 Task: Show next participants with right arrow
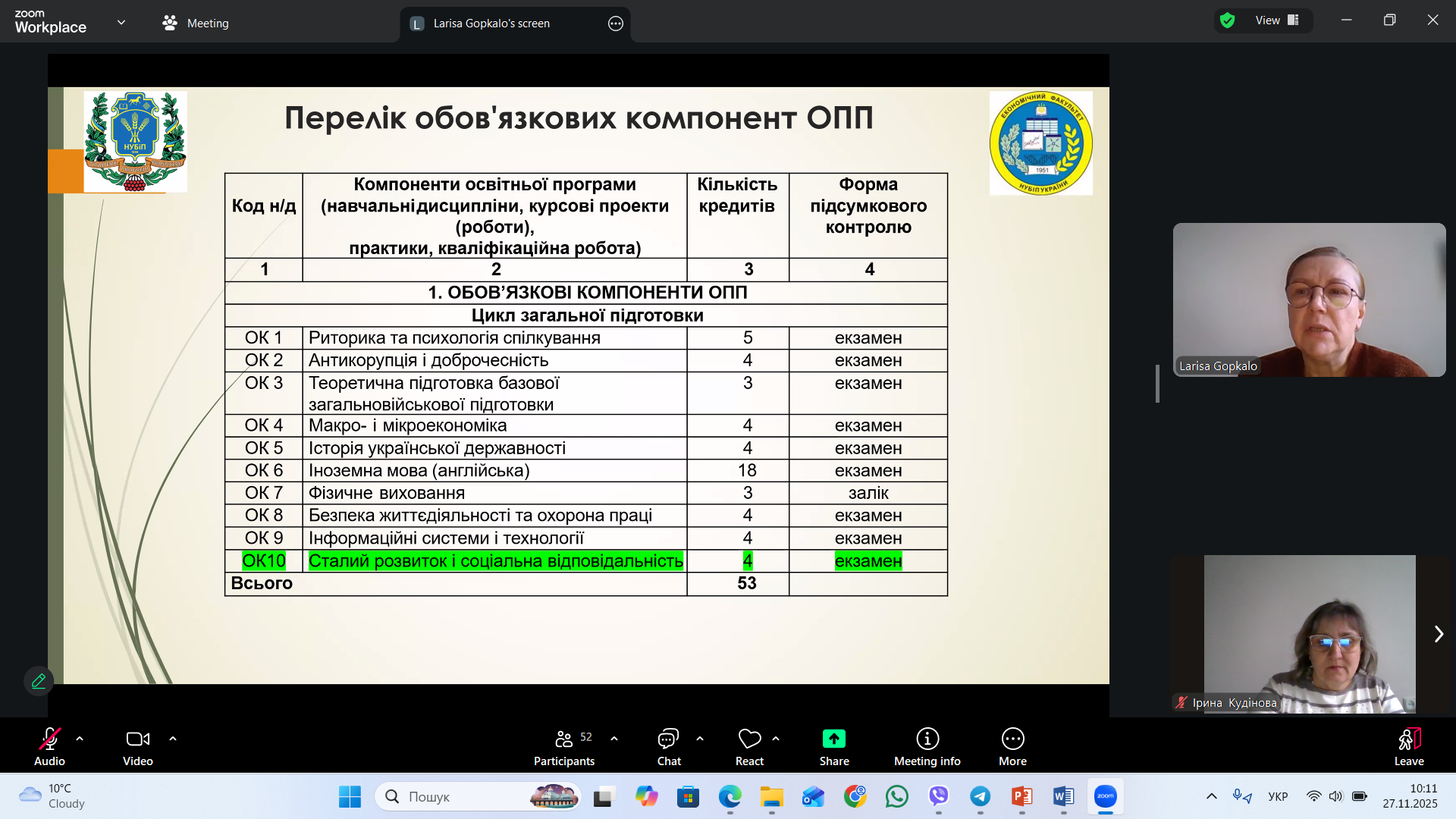(x=1439, y=634)
